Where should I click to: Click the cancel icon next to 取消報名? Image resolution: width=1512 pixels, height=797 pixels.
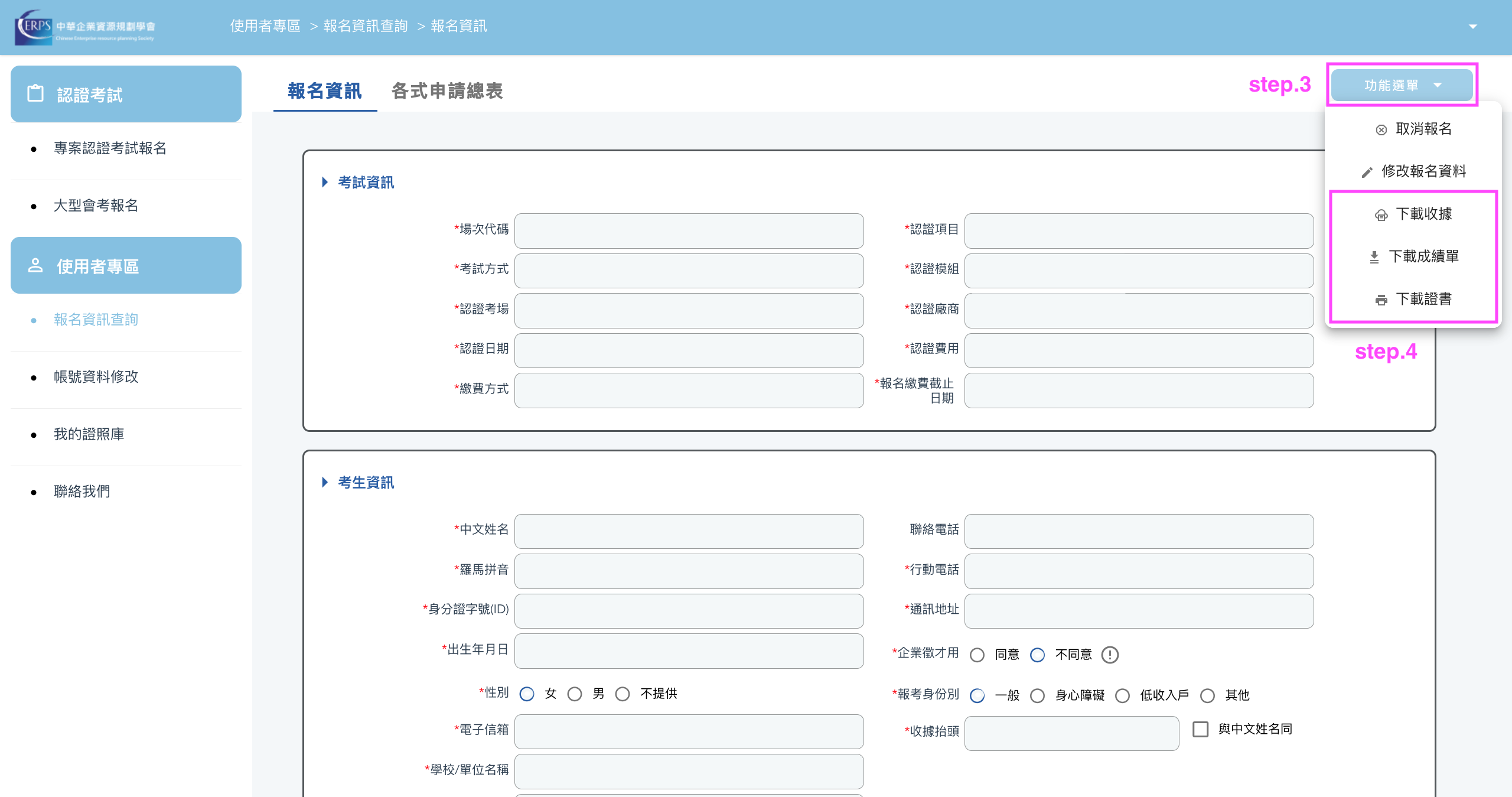coord(1381,129)
